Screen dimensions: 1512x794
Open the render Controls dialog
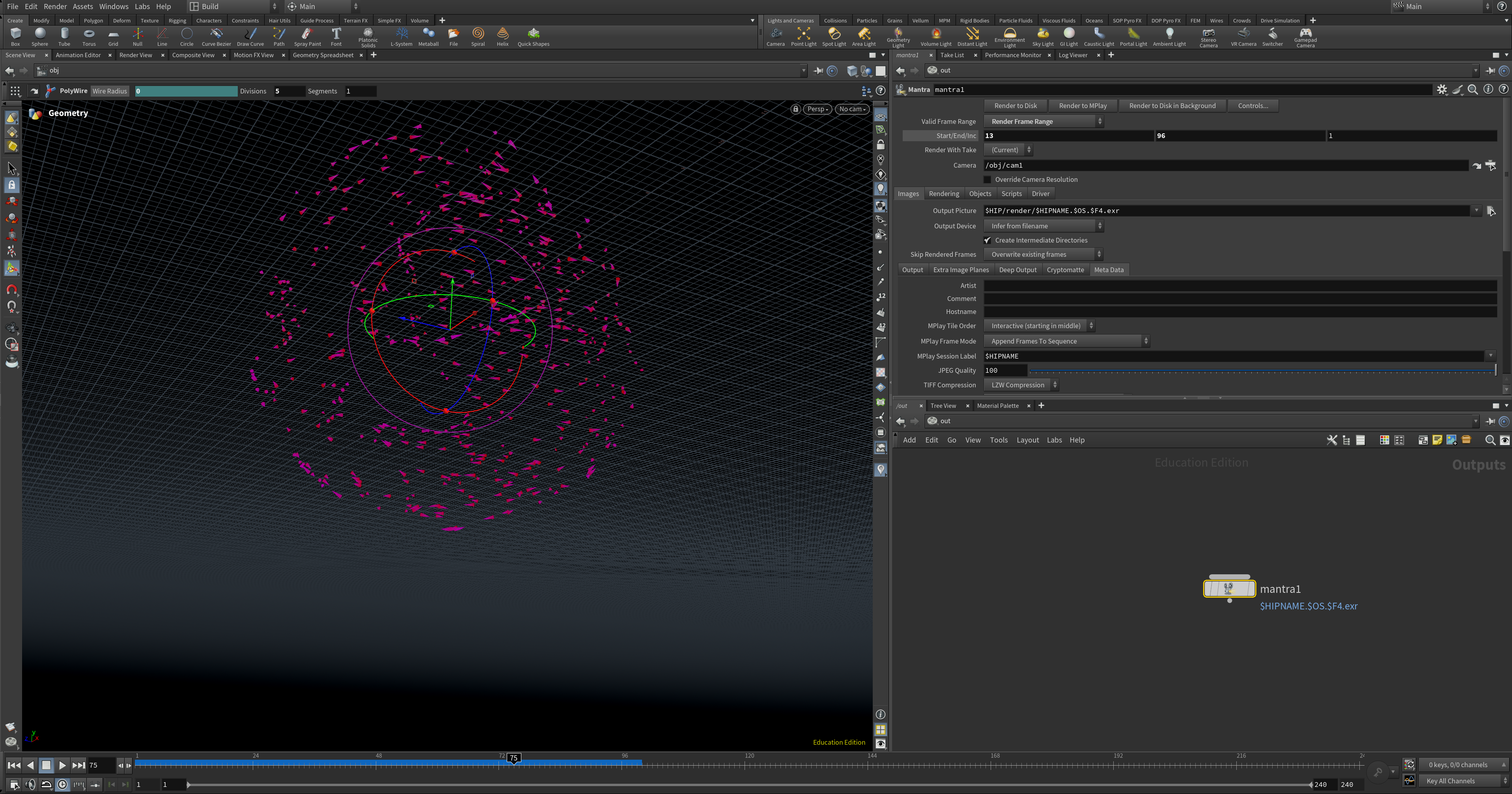click(1253, 106)
